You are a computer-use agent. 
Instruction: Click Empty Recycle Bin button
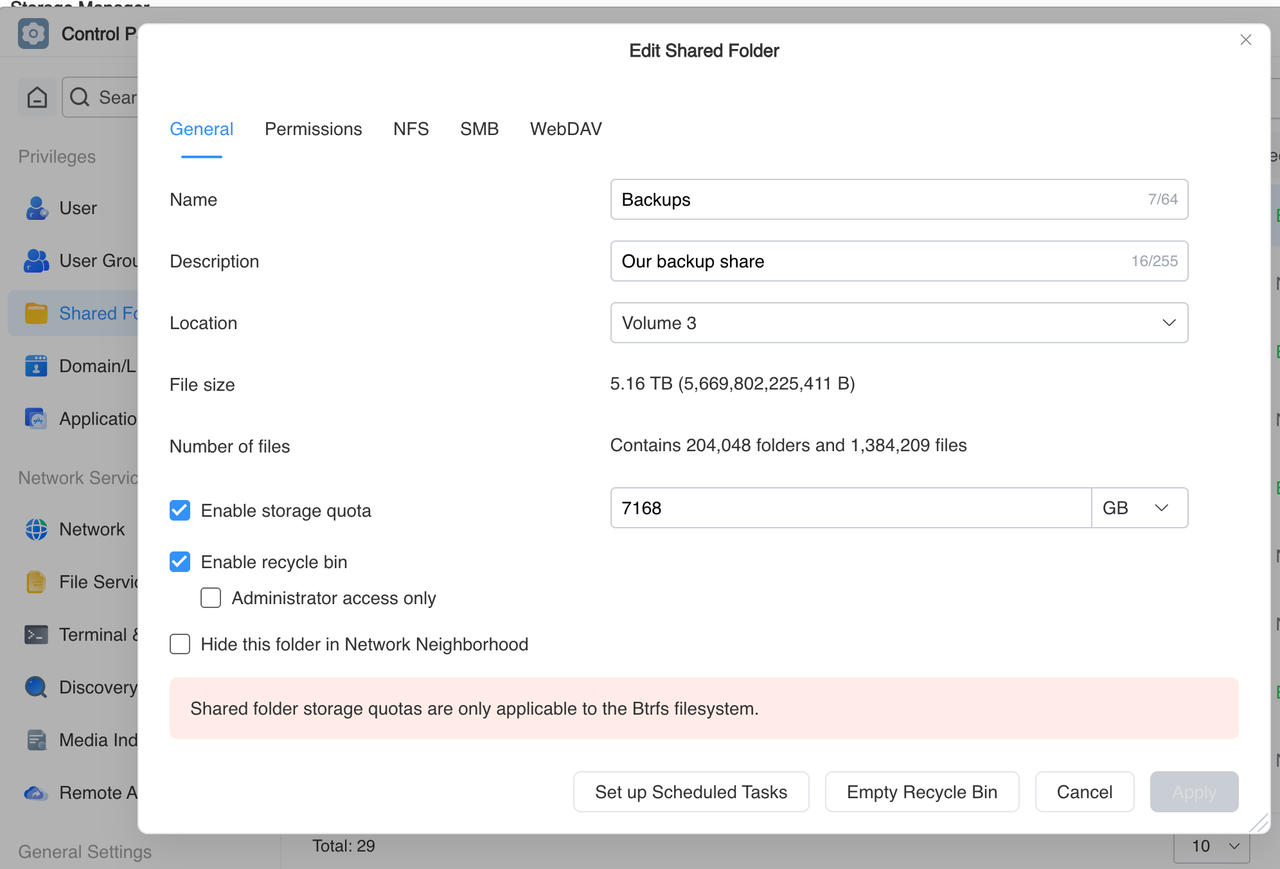922,792
